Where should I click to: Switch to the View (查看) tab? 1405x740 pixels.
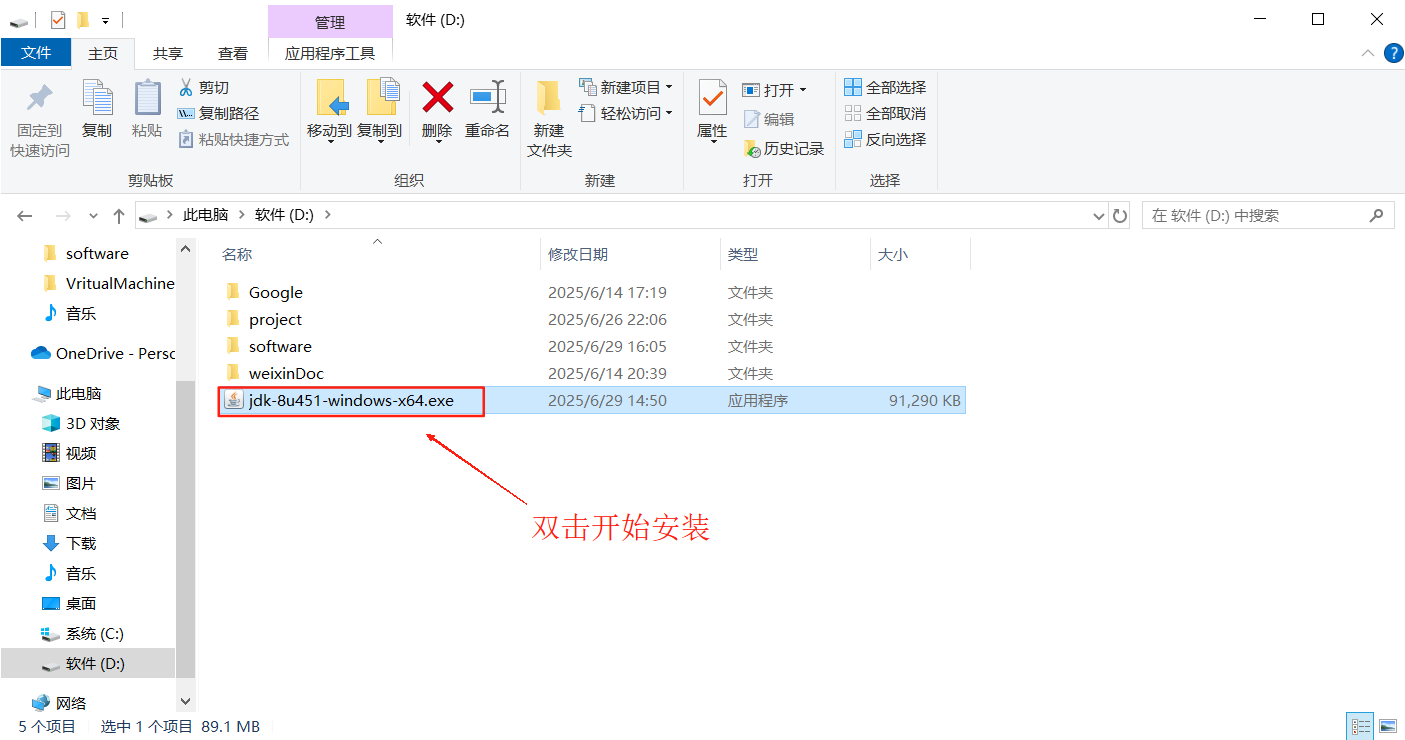point(233,53)
